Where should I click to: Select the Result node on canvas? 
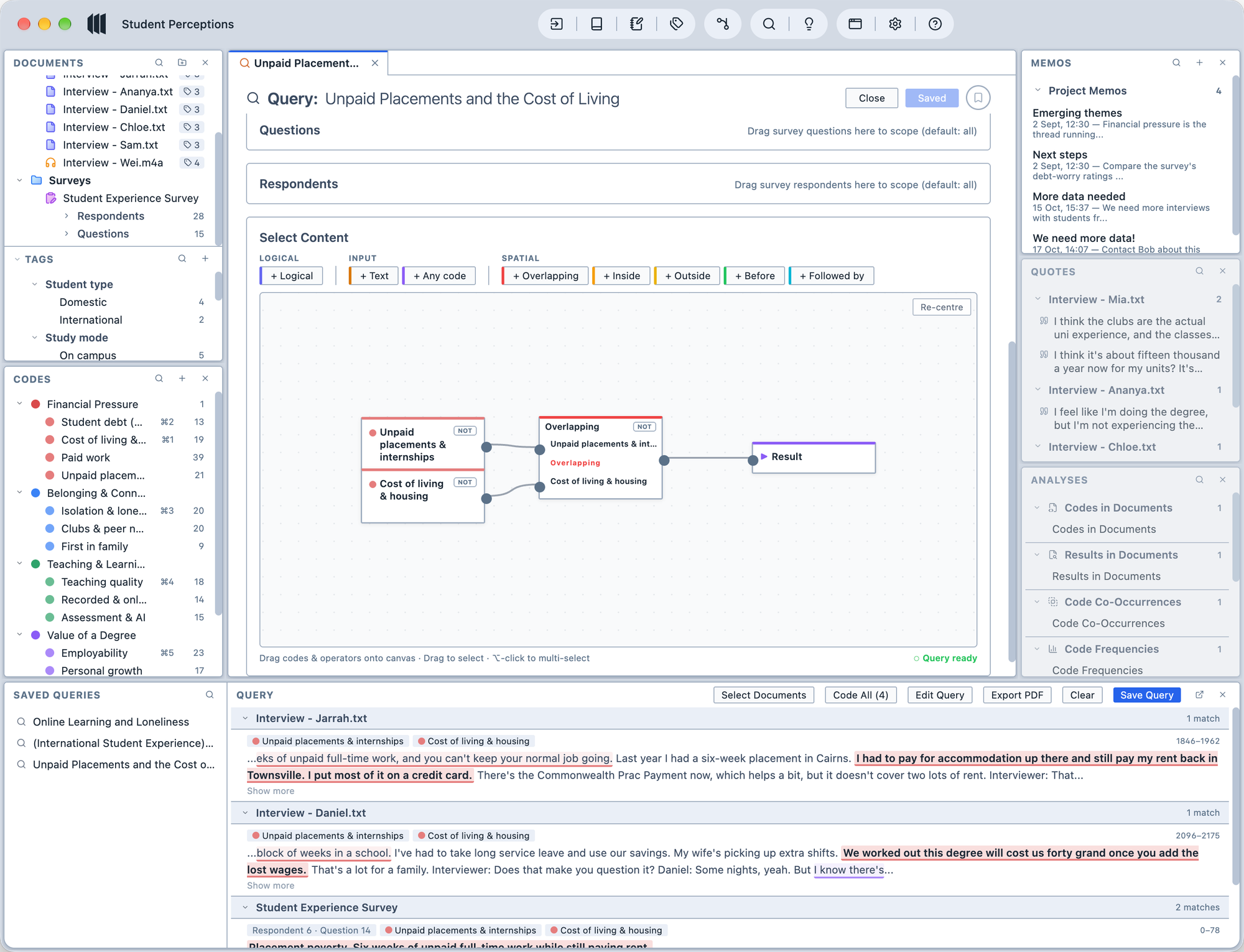814,457
